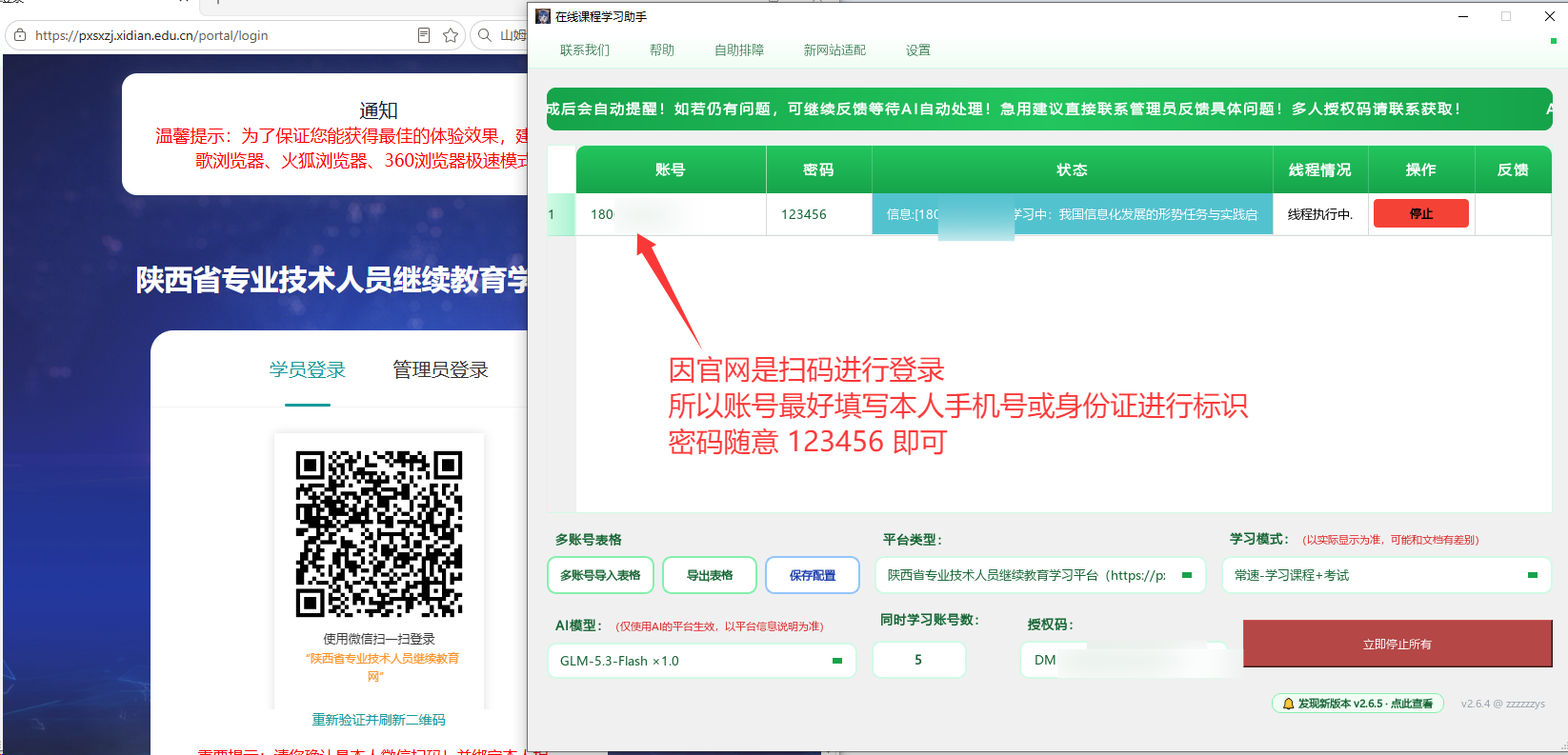Click the 账号 column header
This screenshot has width=1568, height=755.
(x=671, y=169)
